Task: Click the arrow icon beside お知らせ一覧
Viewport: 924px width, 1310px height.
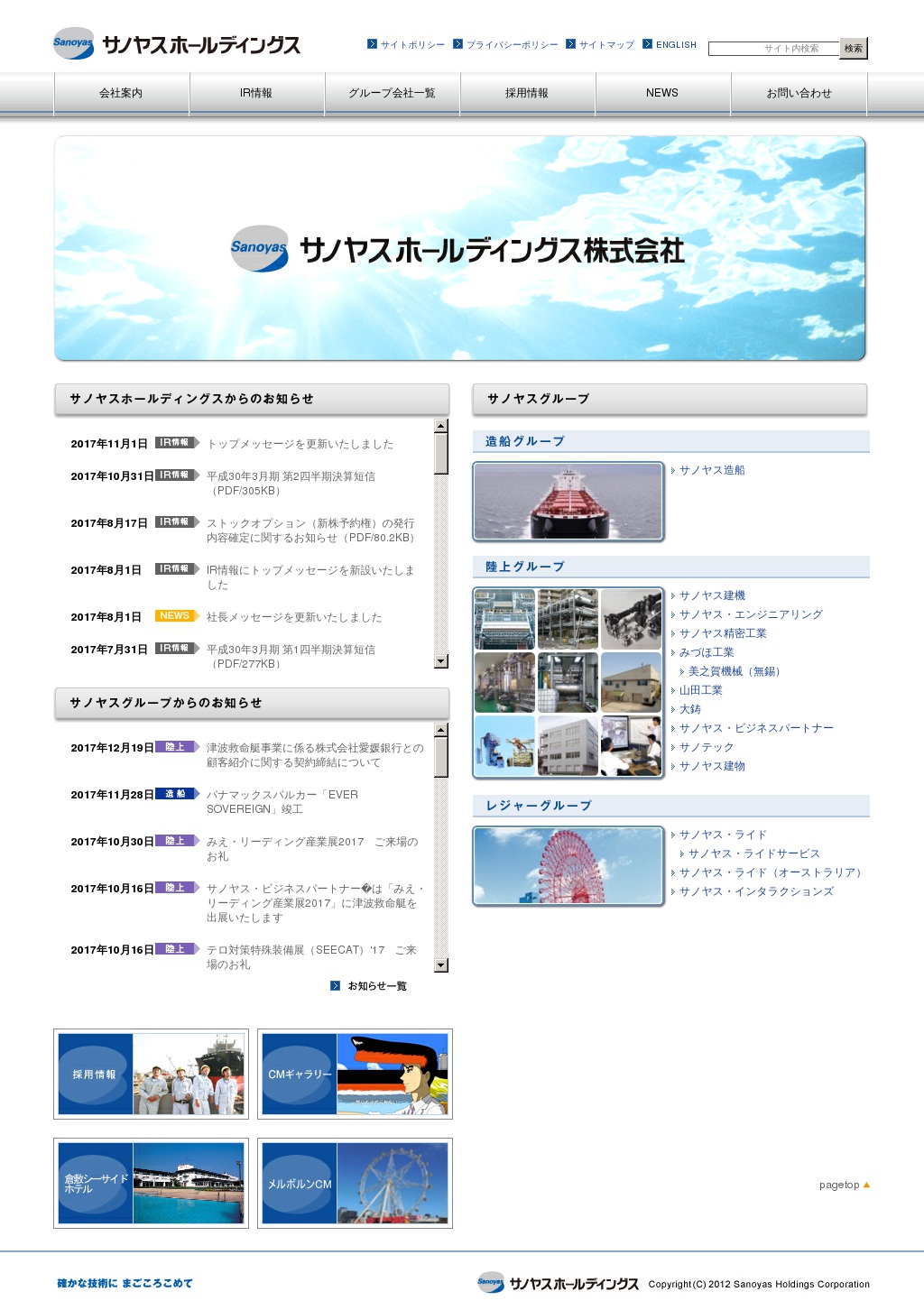Action: click(336, 986)
